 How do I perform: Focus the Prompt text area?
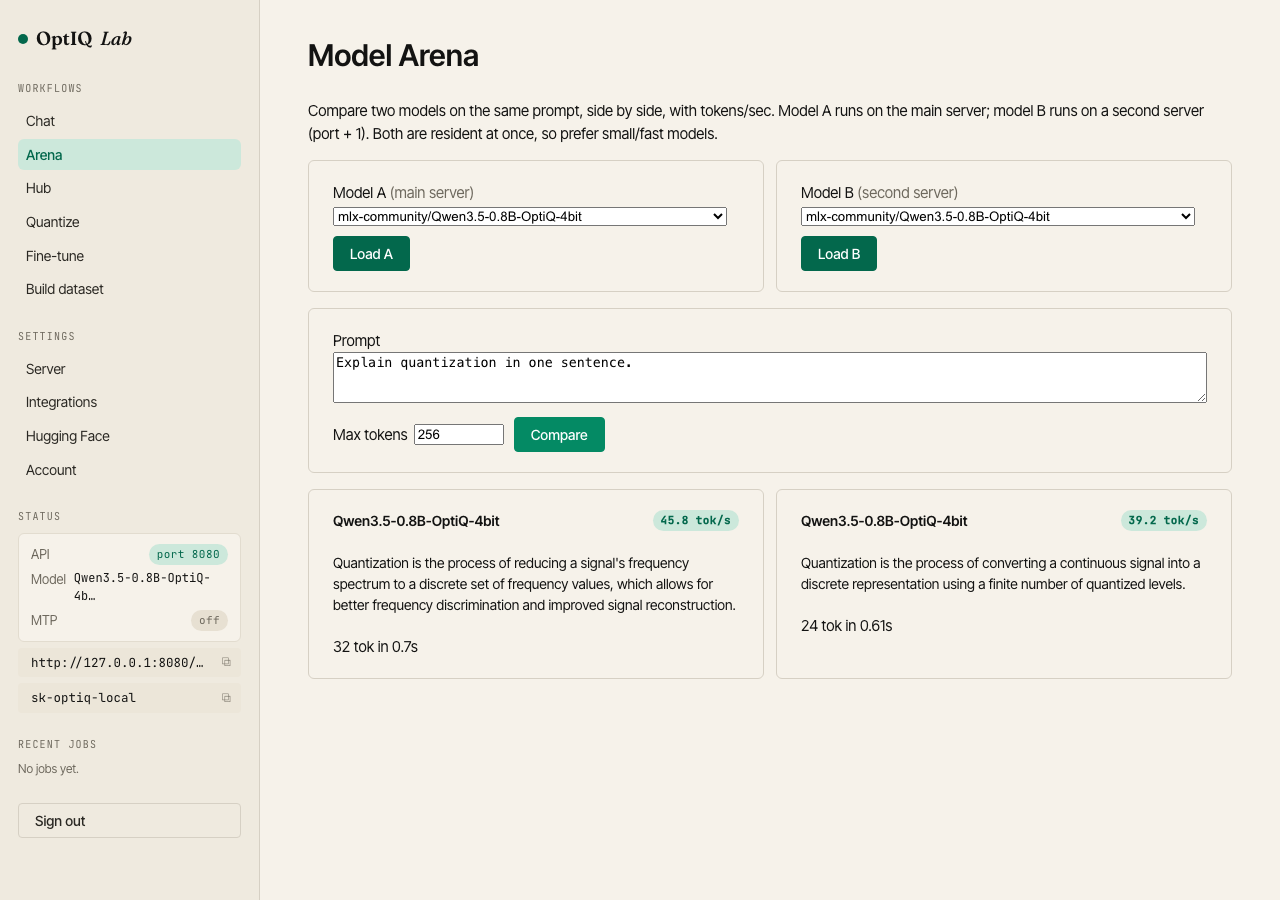tap(770, 377)
